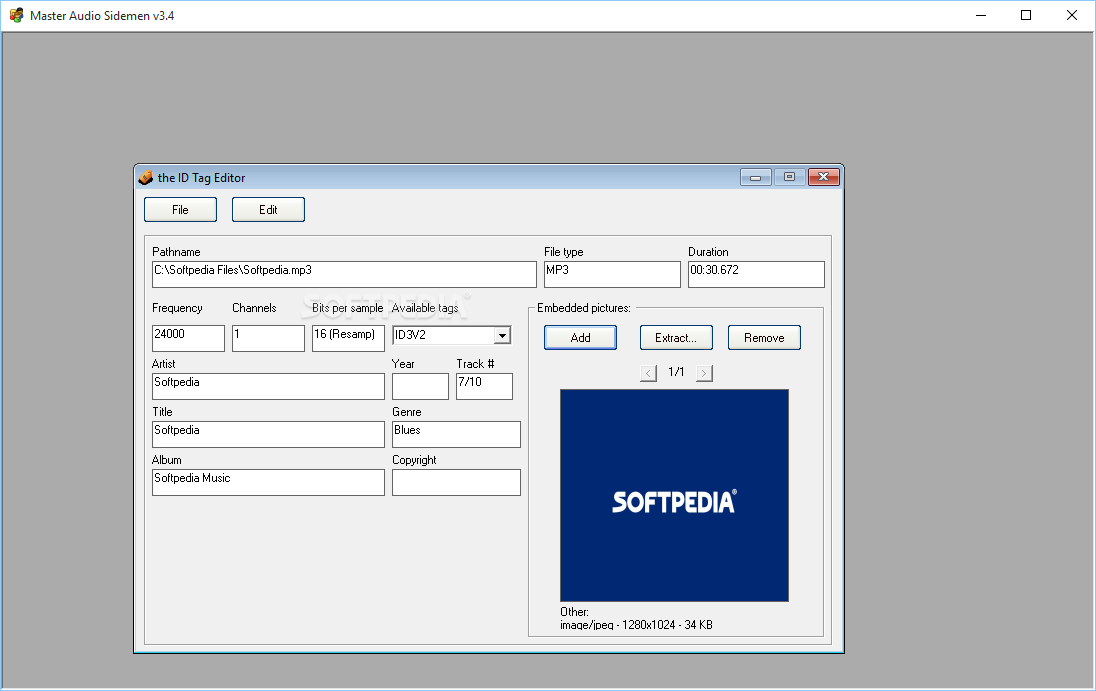Click the empty Copyright field
This screenshot has height=691, width=1096.
(x=456, y=482)
